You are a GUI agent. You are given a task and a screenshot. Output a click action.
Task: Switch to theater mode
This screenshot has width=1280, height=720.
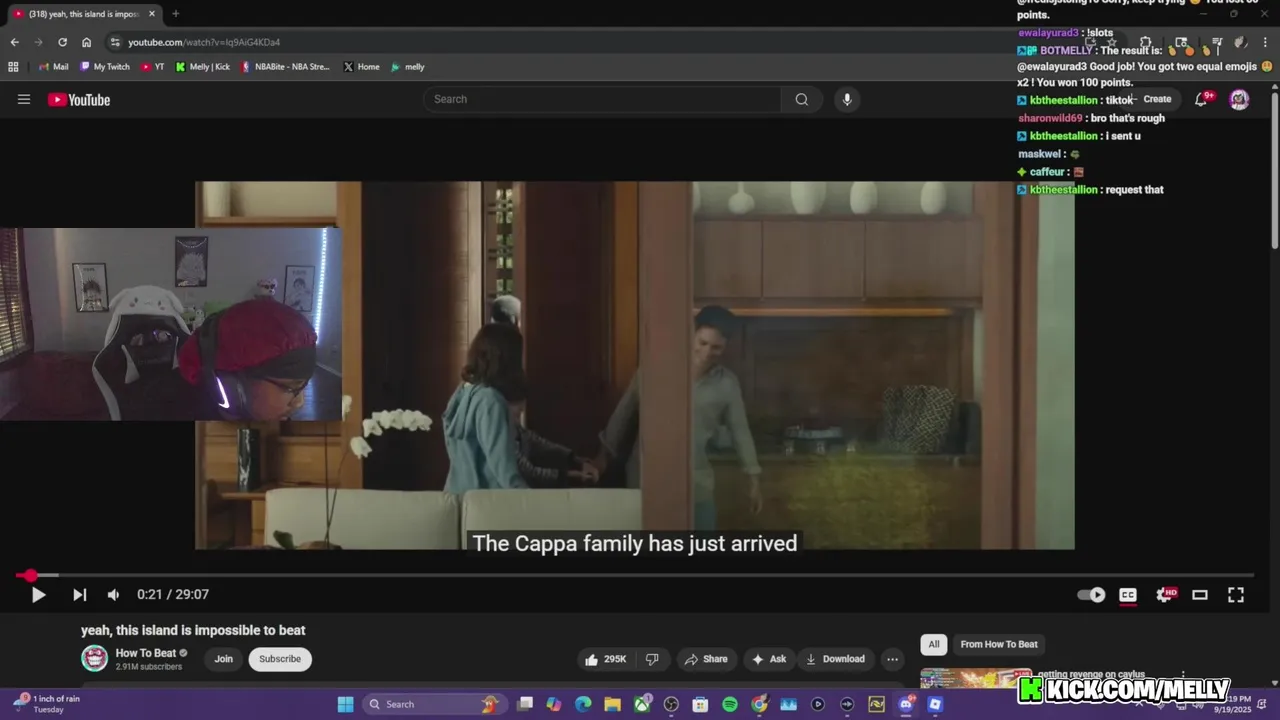pos(1200,595)
